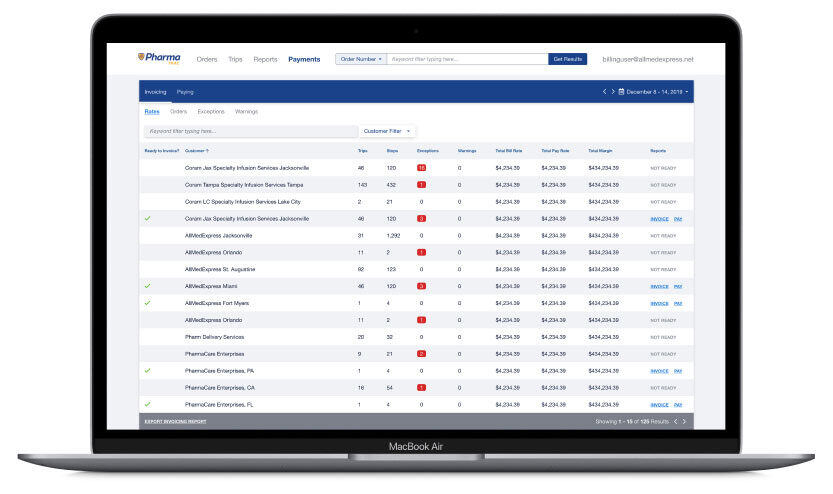Open the Order Number search type dropdown
Viewport: 833px width, 494px height.
point(361,59)
